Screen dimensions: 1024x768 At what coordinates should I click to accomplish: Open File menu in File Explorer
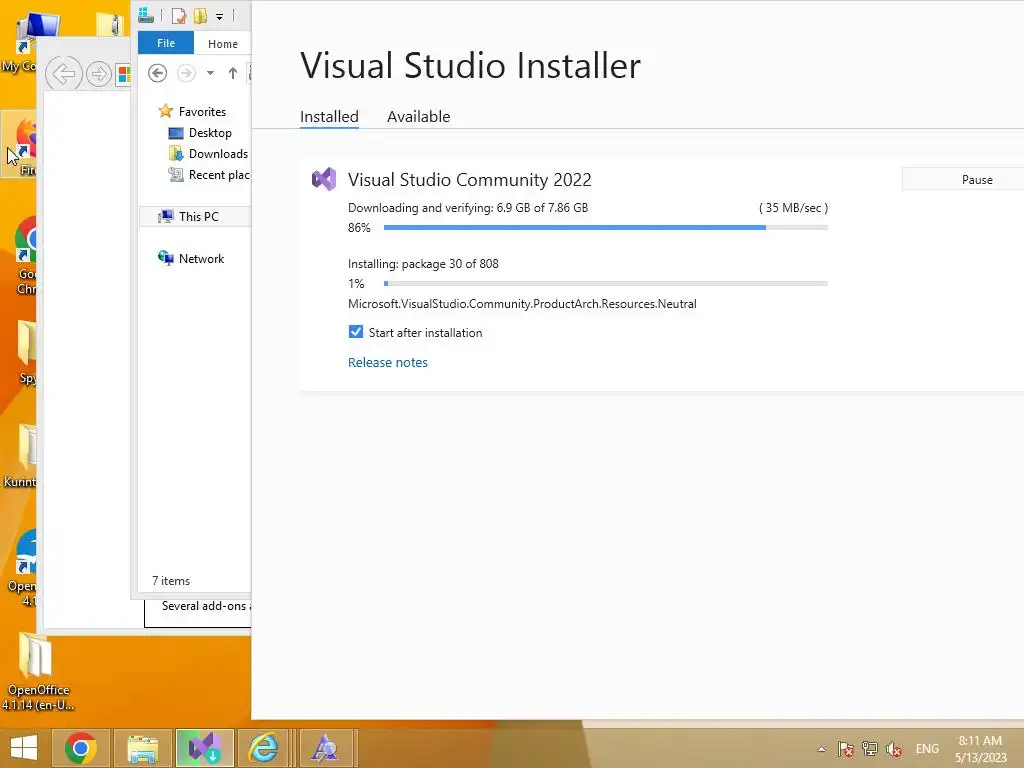(166, 43)
